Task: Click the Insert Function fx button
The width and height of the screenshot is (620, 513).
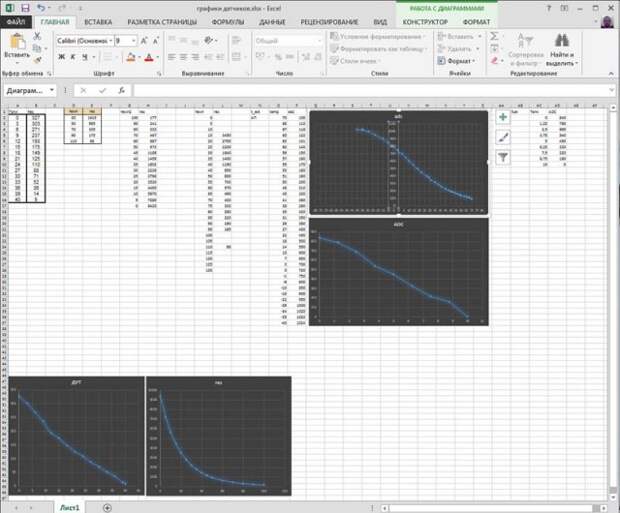Action: [x=122, y=90]
